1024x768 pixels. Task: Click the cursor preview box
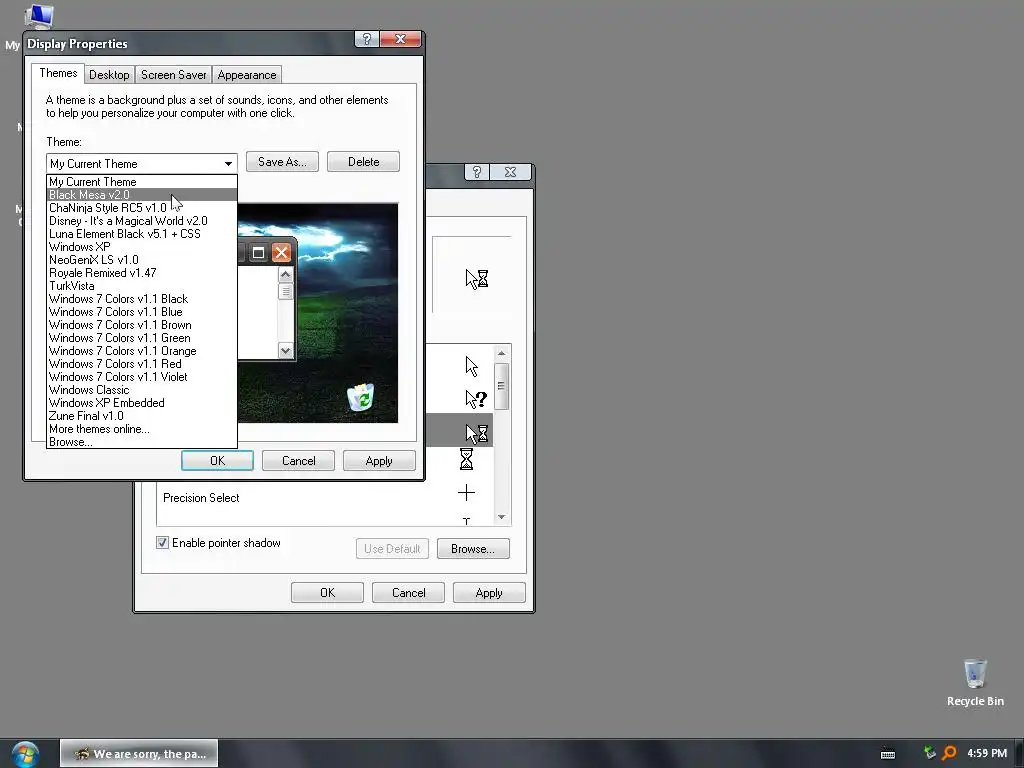coord(472,275)
